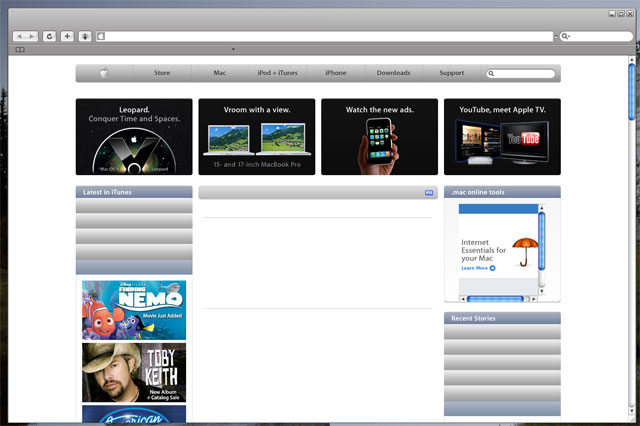Click the page icon in address bar
The height and width of the screenshot is (426, 640).
pos(101,36)
